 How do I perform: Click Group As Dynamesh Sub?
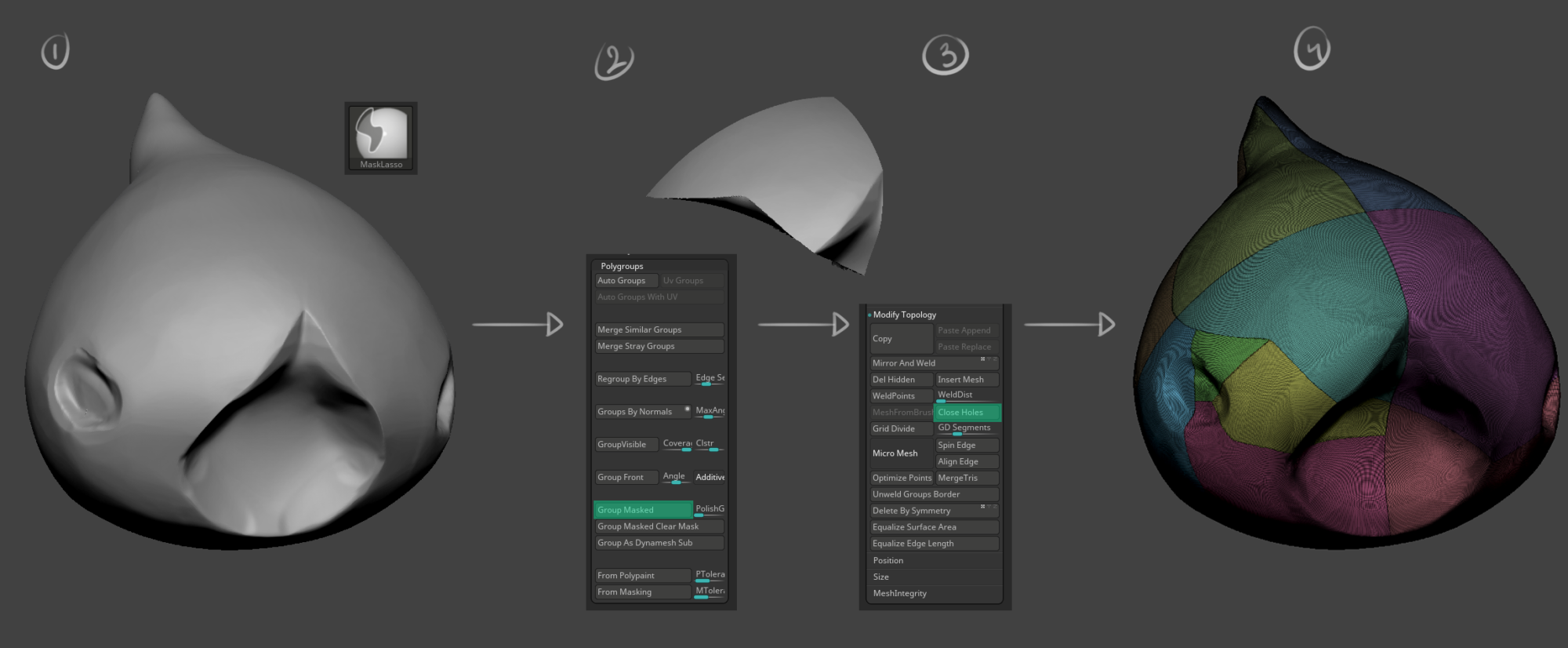click(659, 544)
